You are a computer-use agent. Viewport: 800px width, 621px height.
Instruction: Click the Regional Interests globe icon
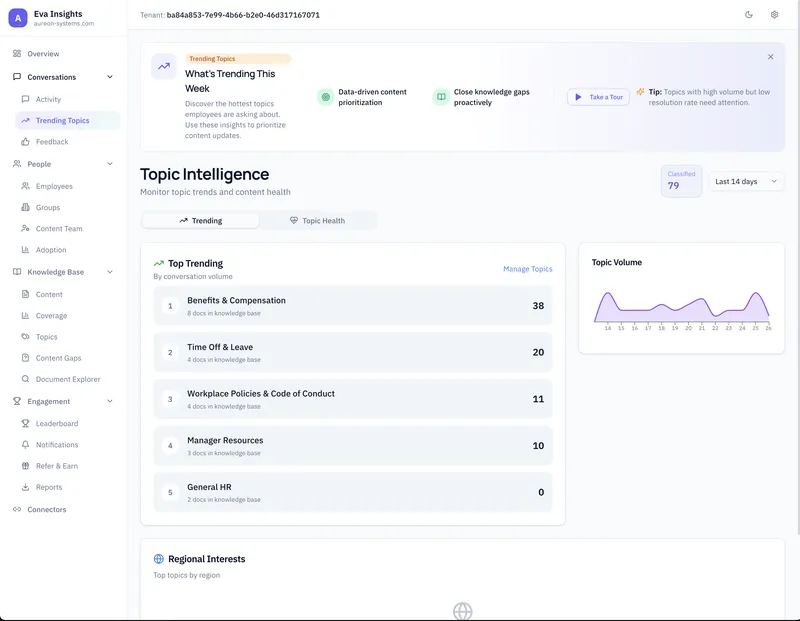pyautogui.click(x=159, y=559)
